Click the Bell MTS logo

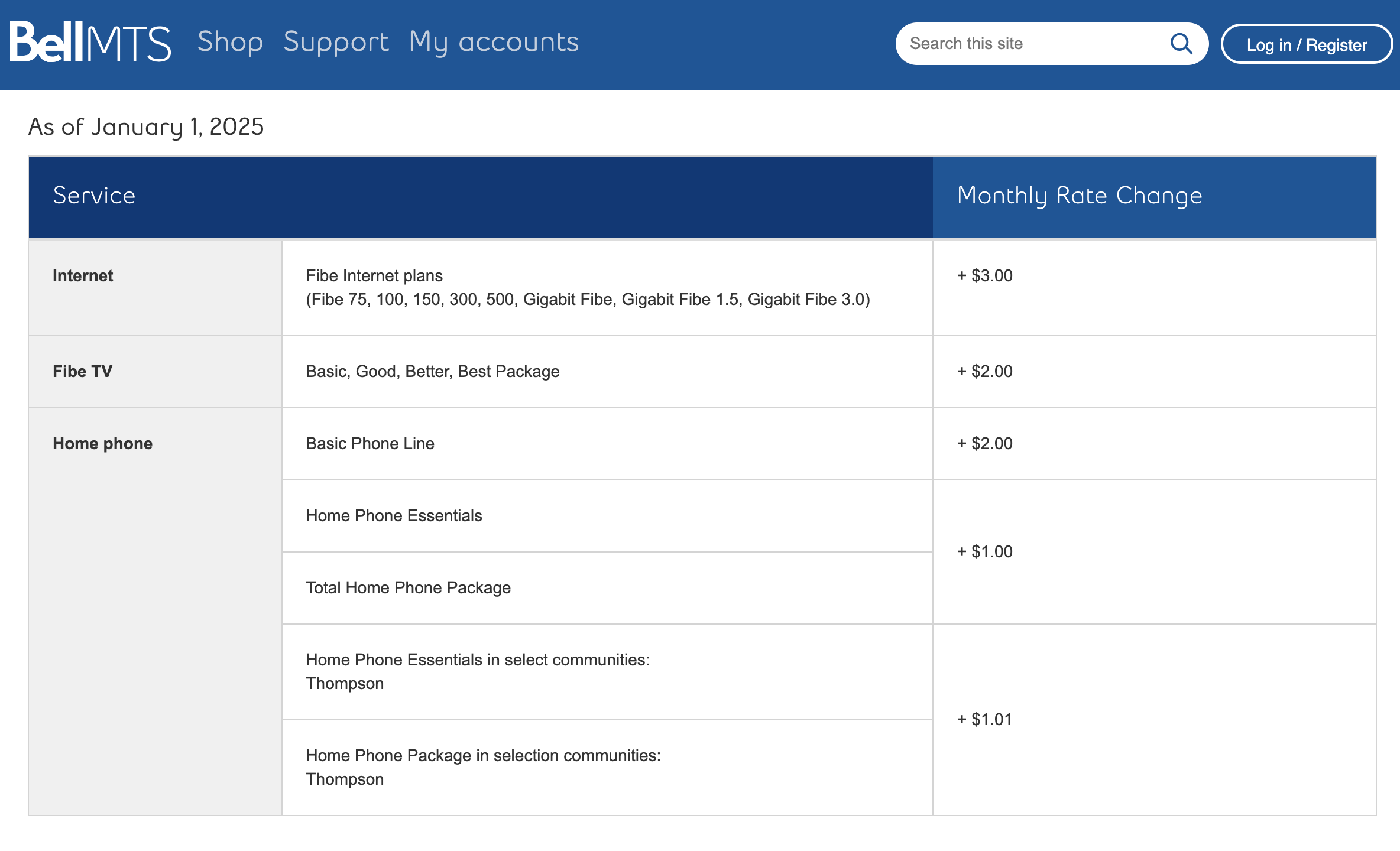point(90,42)
